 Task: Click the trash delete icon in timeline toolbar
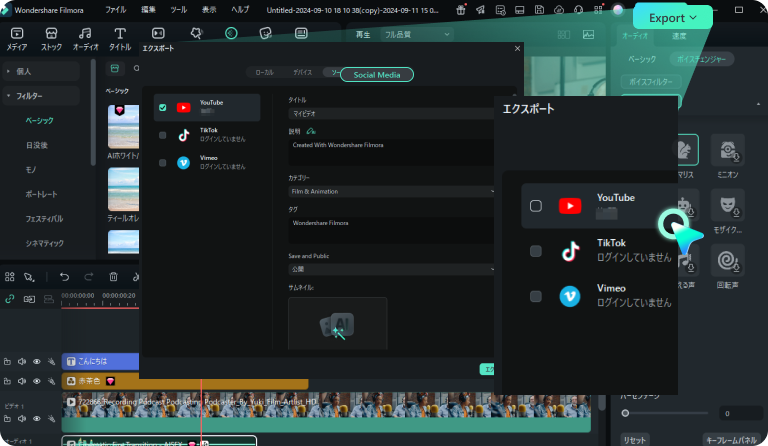[113, 277]
